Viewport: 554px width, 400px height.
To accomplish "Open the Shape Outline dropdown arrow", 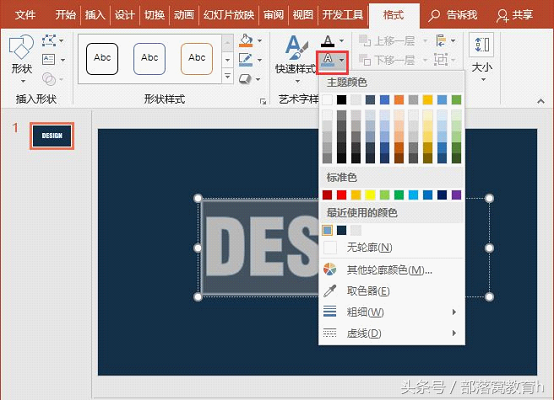I will click(260, 60).
